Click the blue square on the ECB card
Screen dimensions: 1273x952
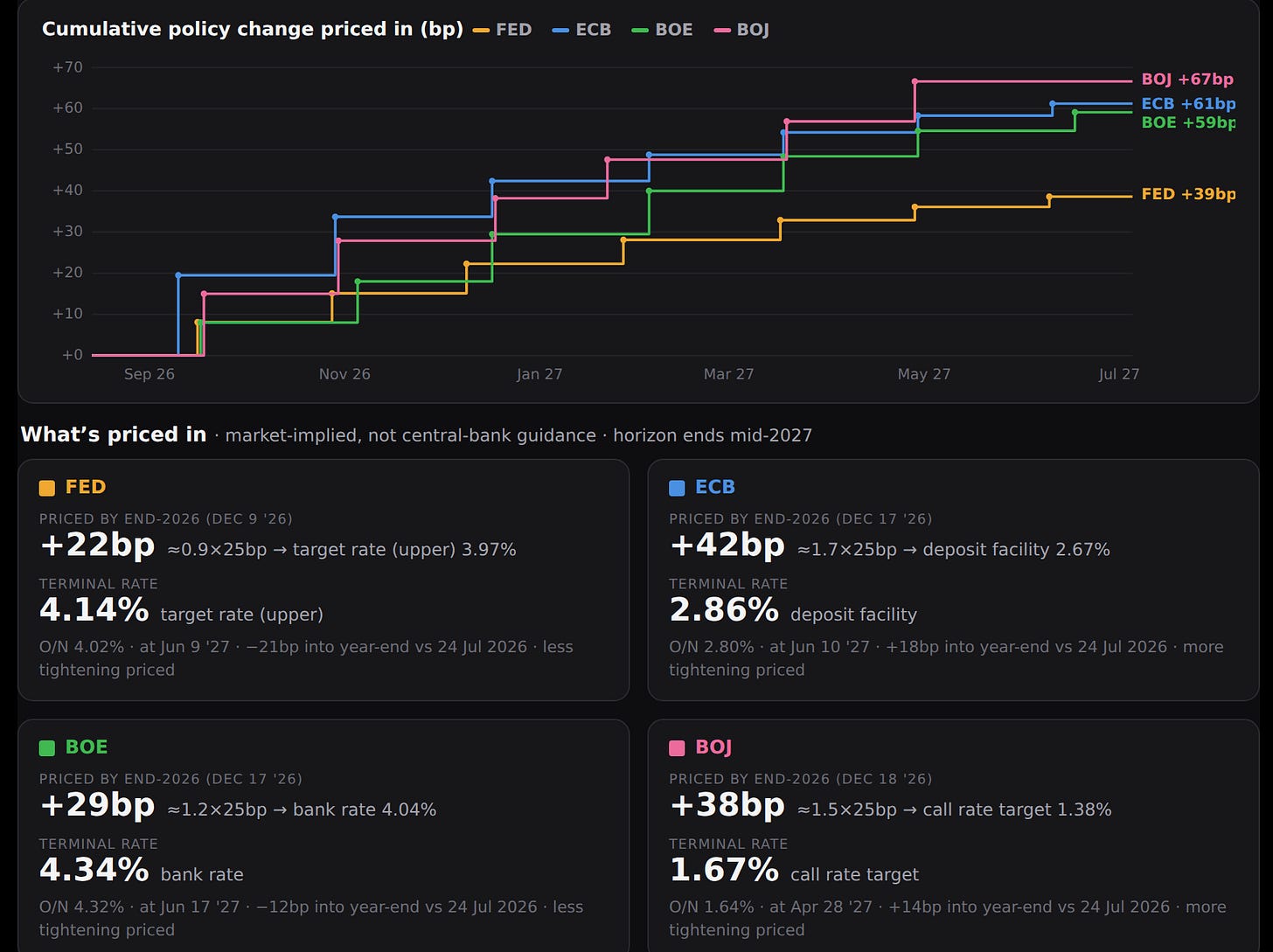(x=677, y=488)
